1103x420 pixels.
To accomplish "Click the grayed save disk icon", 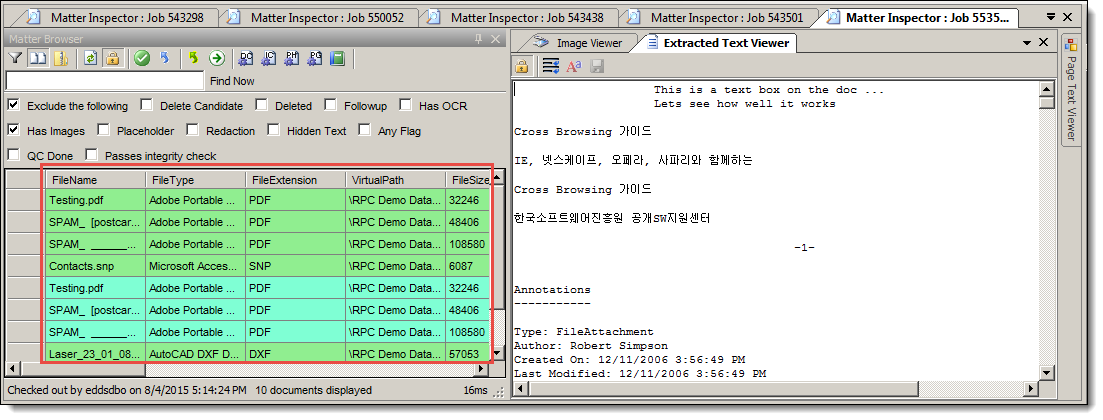I will pyautogui.click(x=597, y=67).
